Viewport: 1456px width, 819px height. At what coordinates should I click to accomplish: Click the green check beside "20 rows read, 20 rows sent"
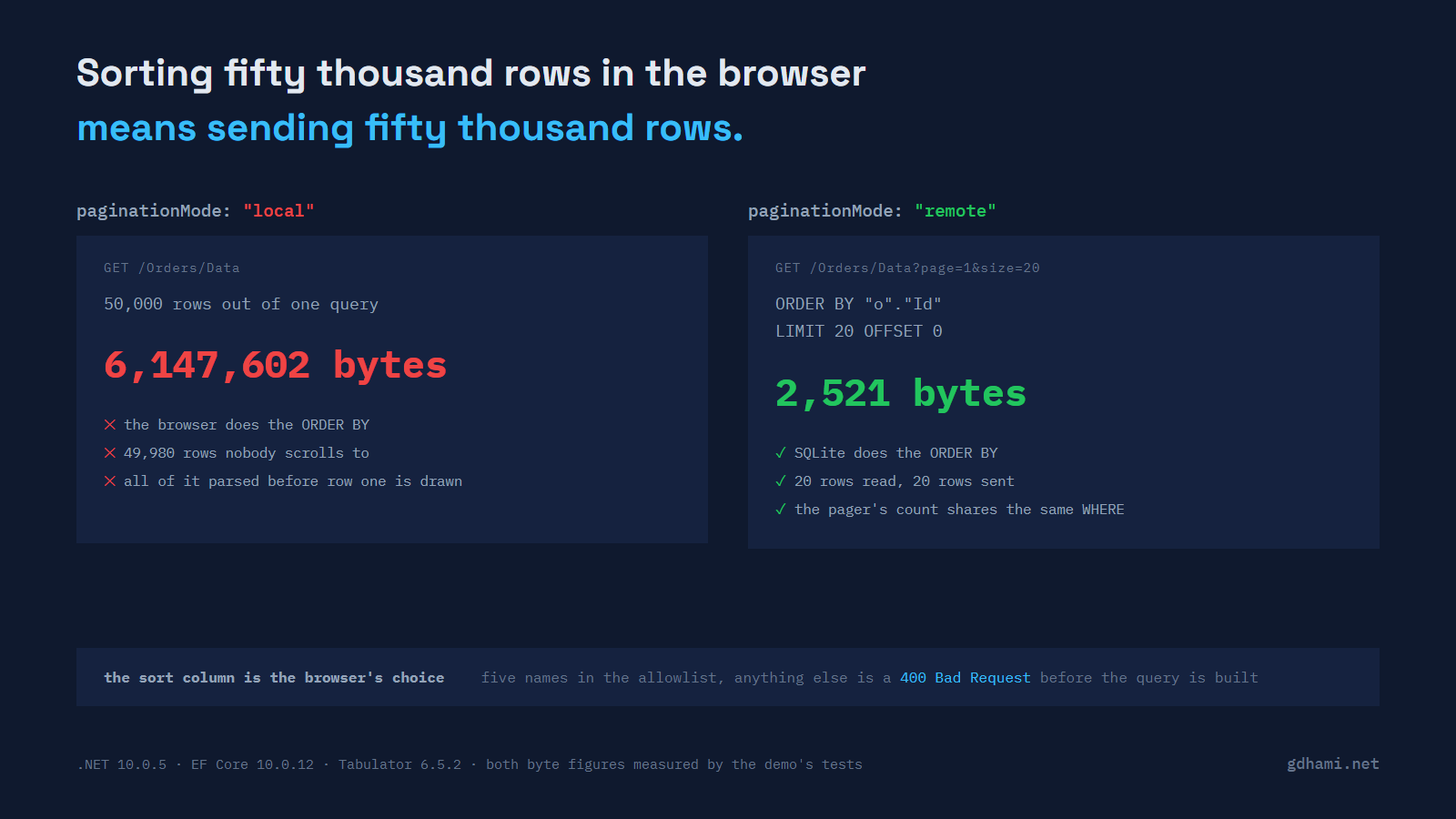781,481
